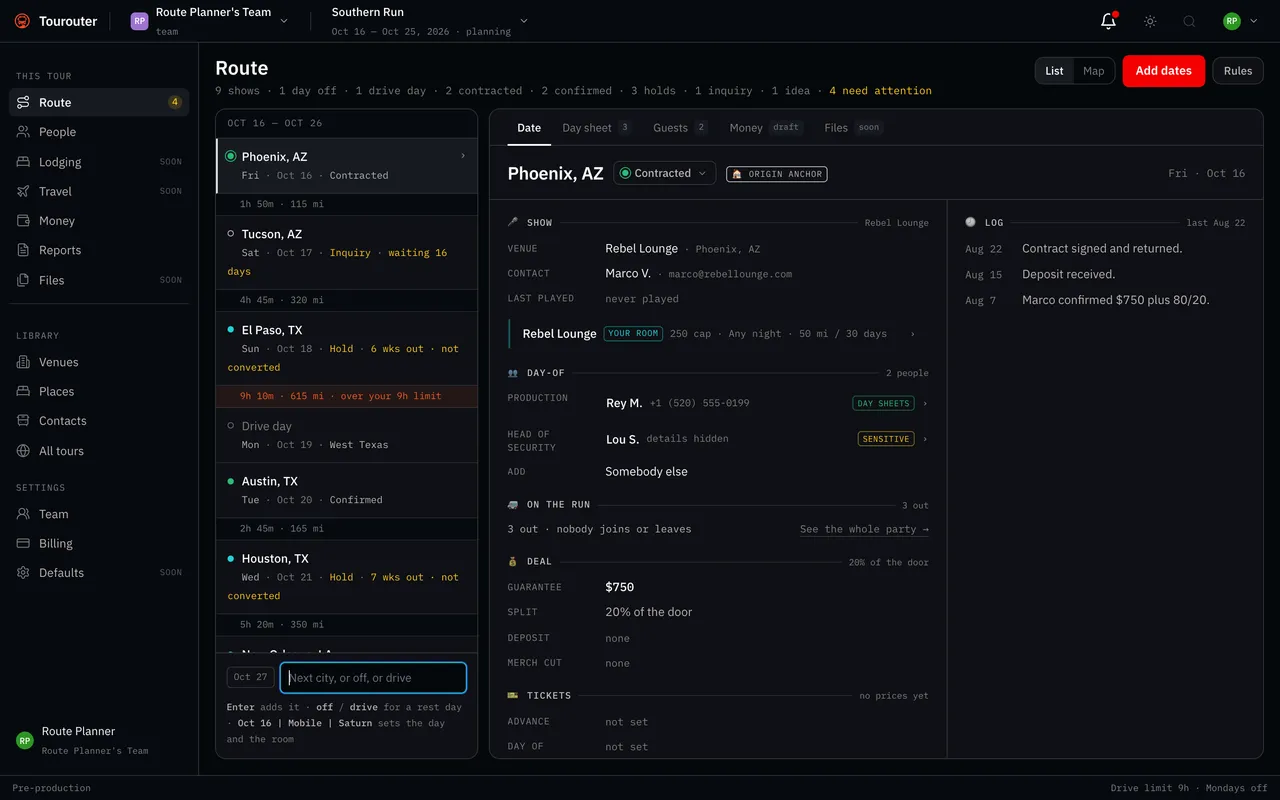Open All tours

tap(99, 451)
